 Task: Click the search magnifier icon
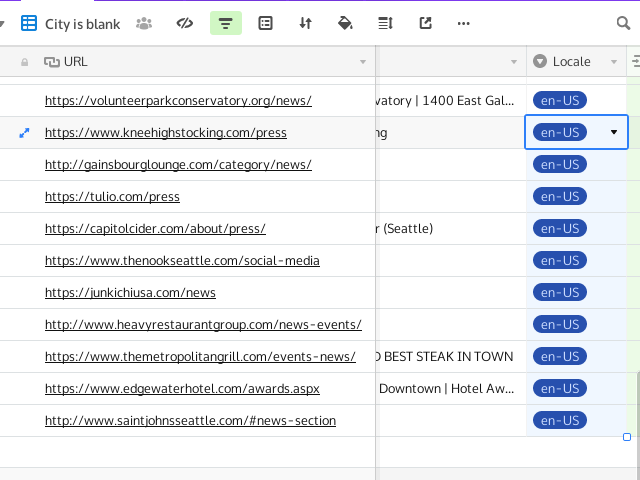[623, 23]
